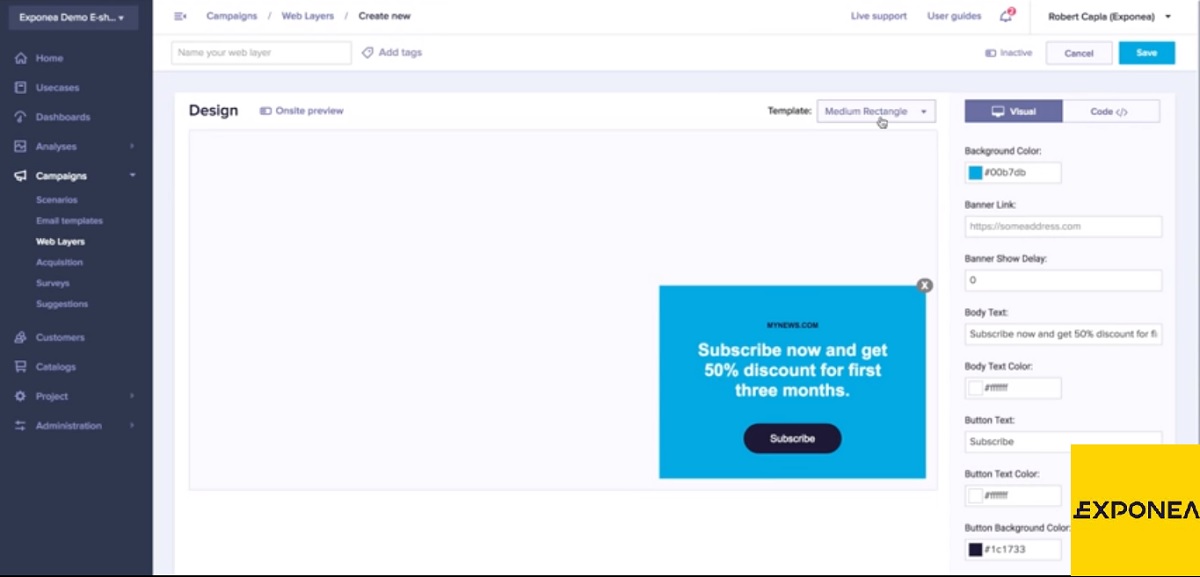Expand the Robert Capla account menu
This screenshot has height=577, width=1200.
(x=1108, y=16)
